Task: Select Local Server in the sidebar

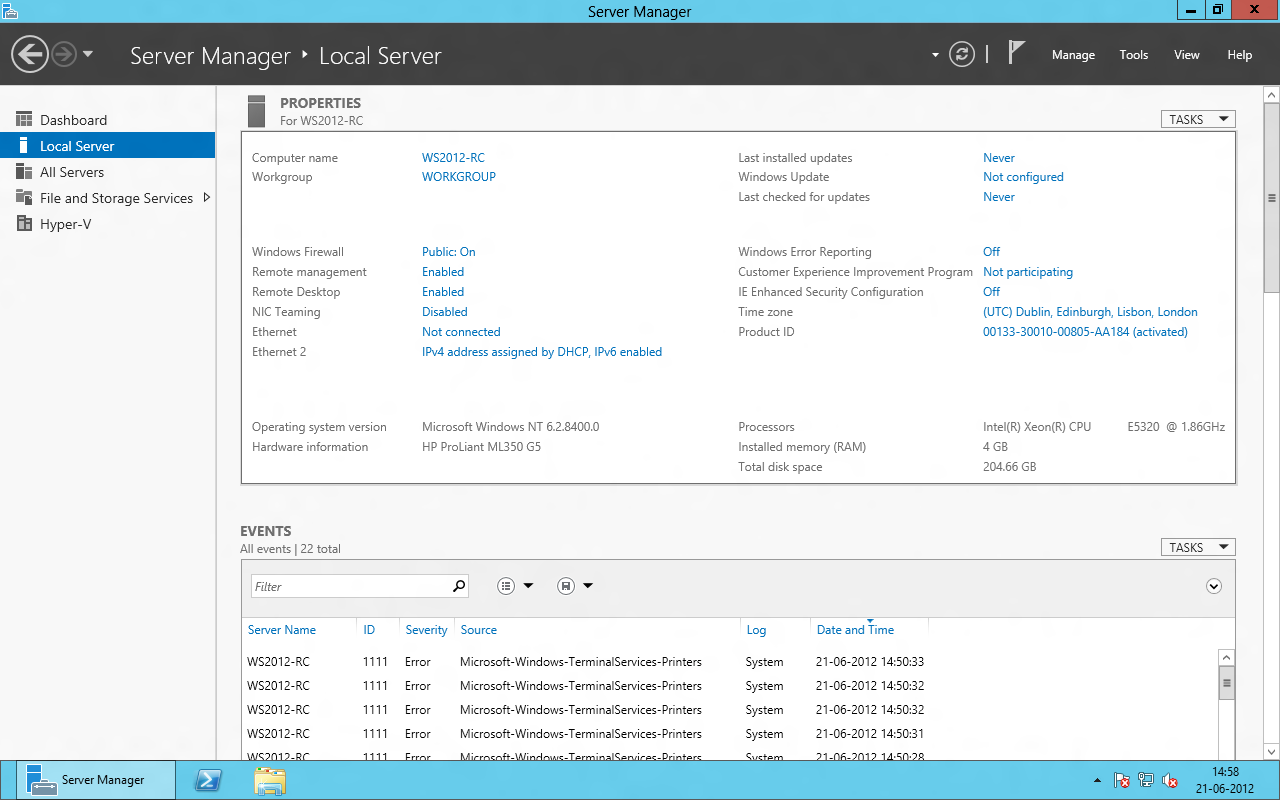Action: tap(108, 146)
